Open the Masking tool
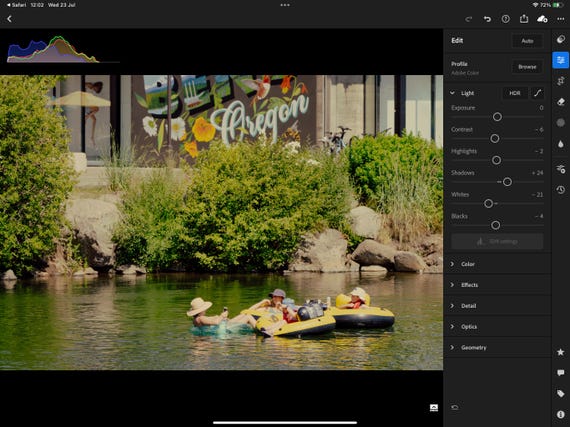The height and width of the screenshot is (427, 570). point(561,123)
